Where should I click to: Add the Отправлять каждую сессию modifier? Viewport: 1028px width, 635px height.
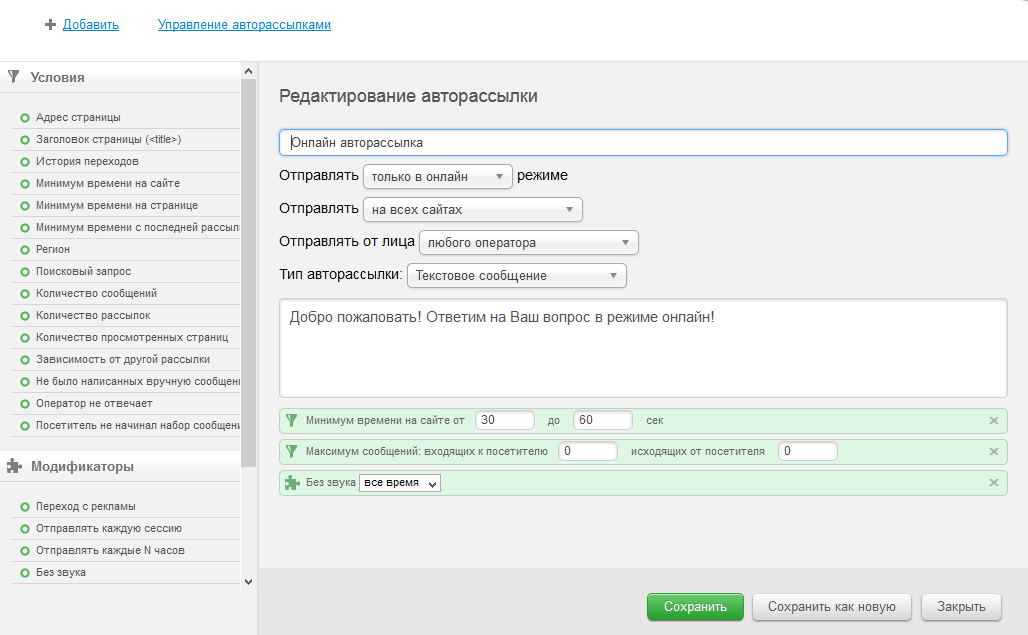[108, 529]
